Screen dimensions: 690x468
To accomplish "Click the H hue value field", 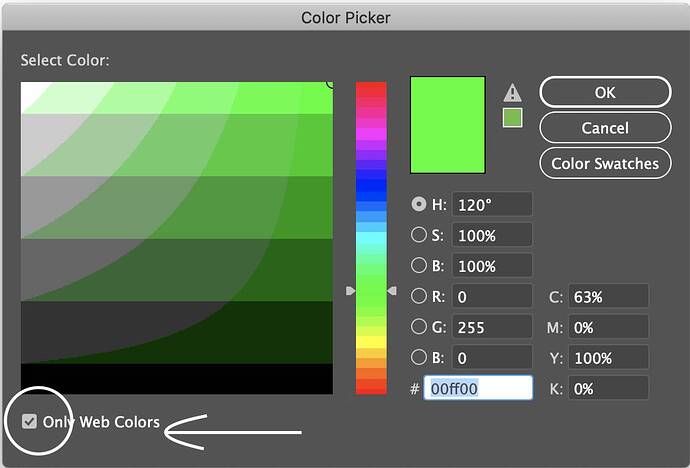I will point(492,204).
